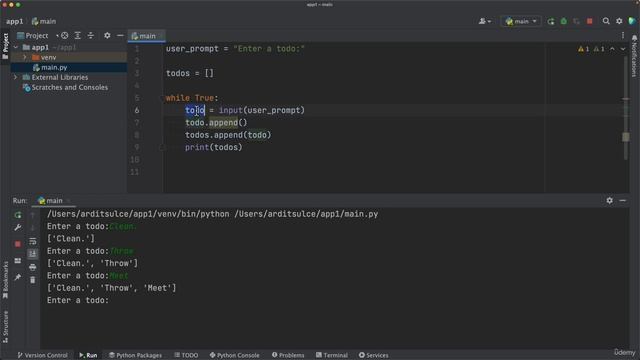Image resolution: width=640 pixels, height=360 pixels.
Task: Toggle soft-wrap in console
Action: (33, 241)
